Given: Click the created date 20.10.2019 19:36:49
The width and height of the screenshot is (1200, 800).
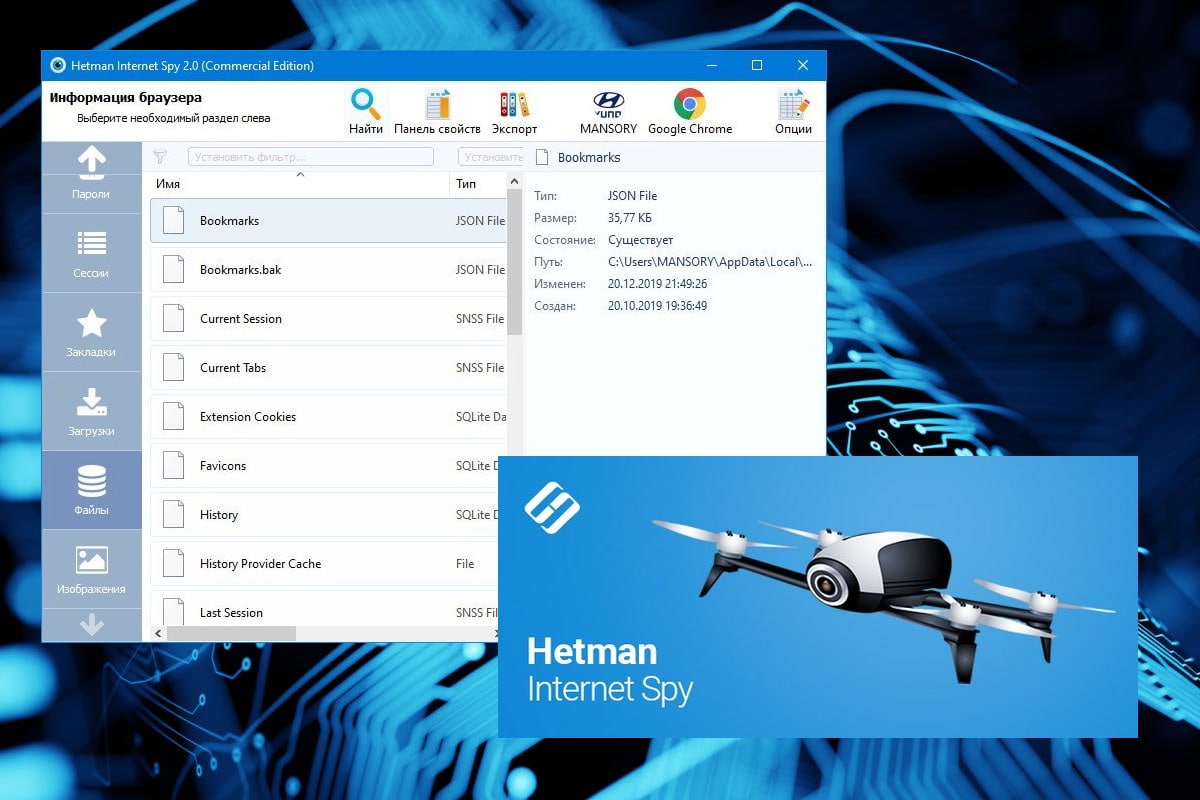Looking at the screenshot, I should (657, 305).
